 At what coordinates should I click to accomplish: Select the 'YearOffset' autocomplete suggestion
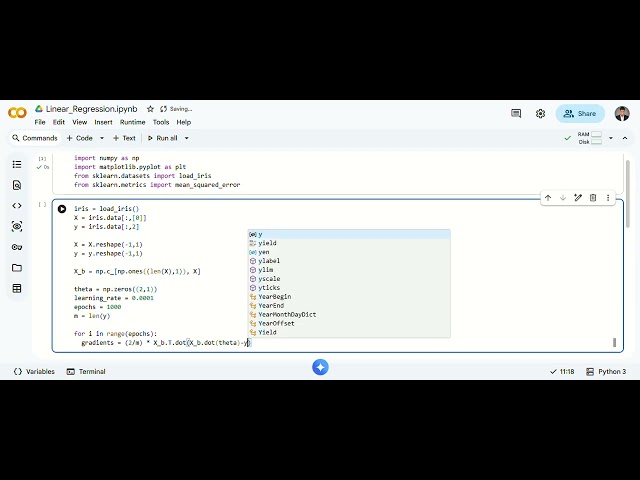(x=349, y=324)
